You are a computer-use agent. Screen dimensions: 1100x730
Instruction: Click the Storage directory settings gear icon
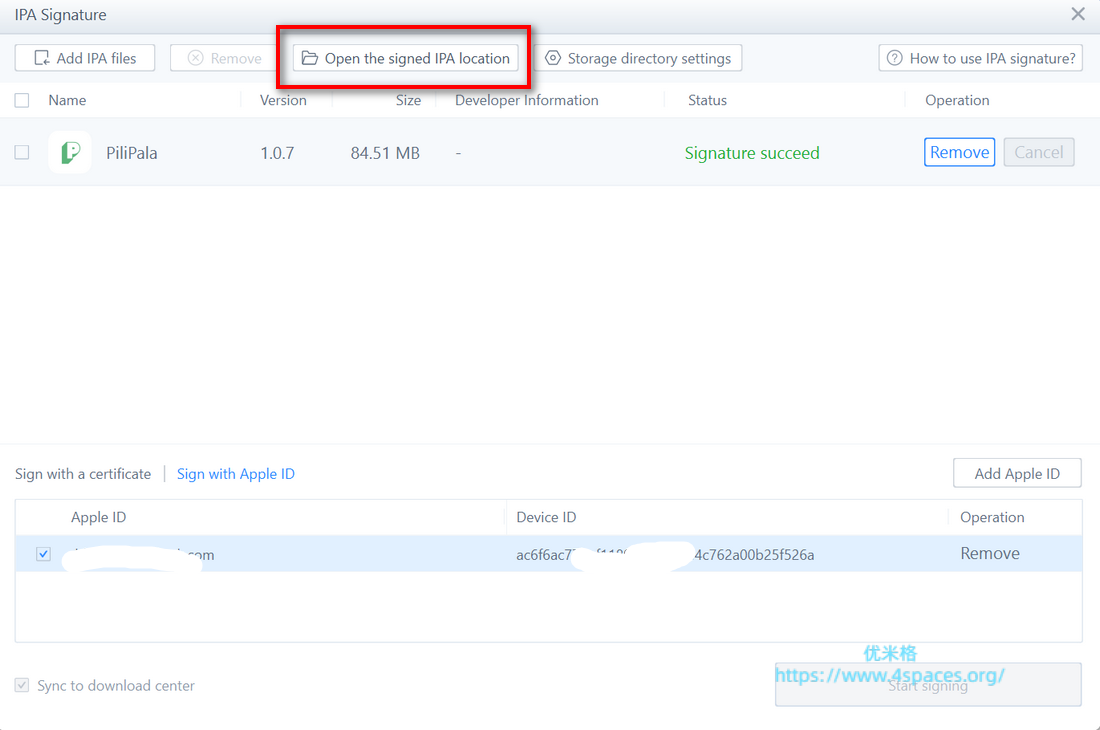tap(553, 58)
